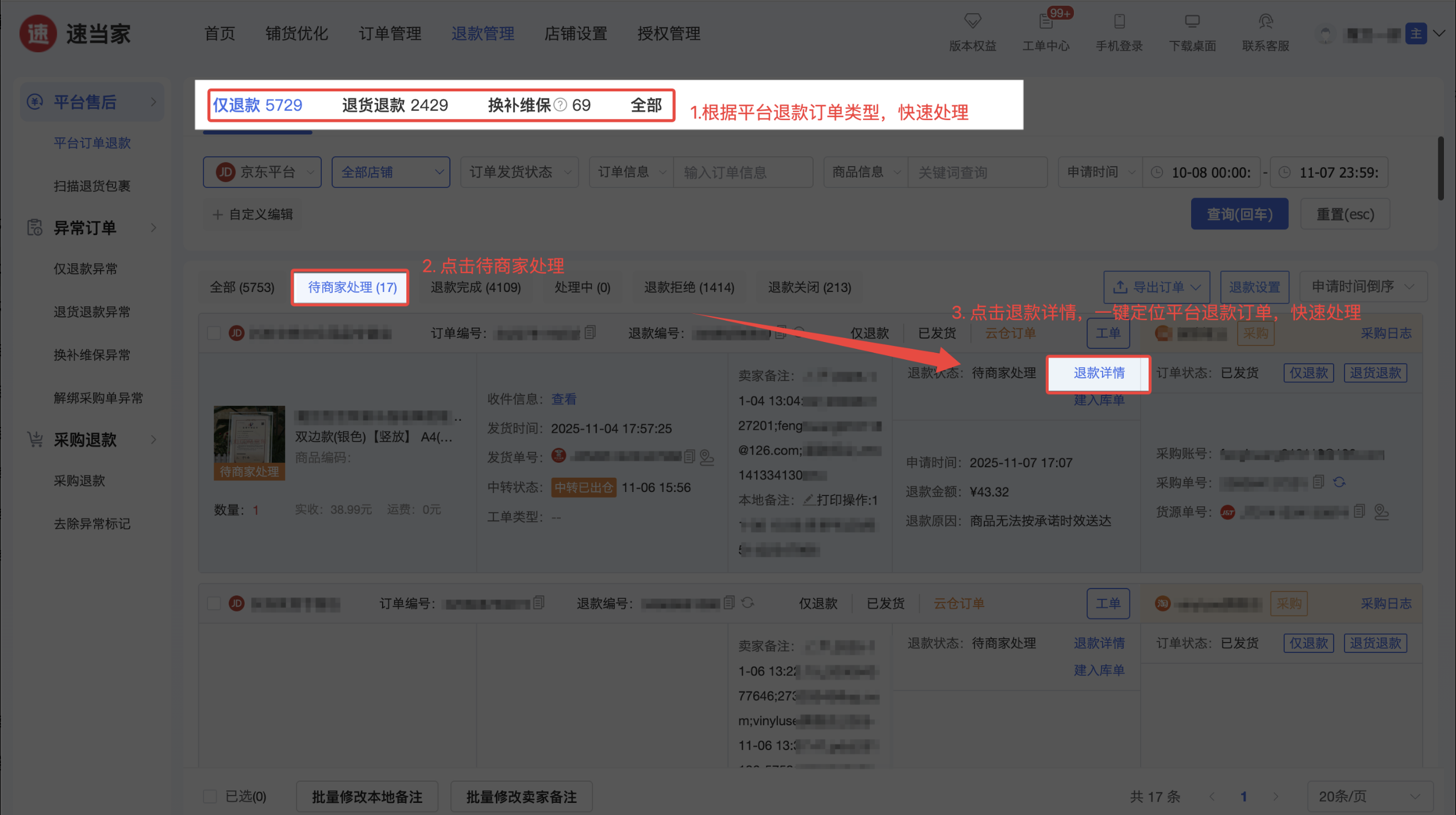Switch to the 退款完成 tab
The height and width of the screenshot is (815, 1456).
[475, 287]
